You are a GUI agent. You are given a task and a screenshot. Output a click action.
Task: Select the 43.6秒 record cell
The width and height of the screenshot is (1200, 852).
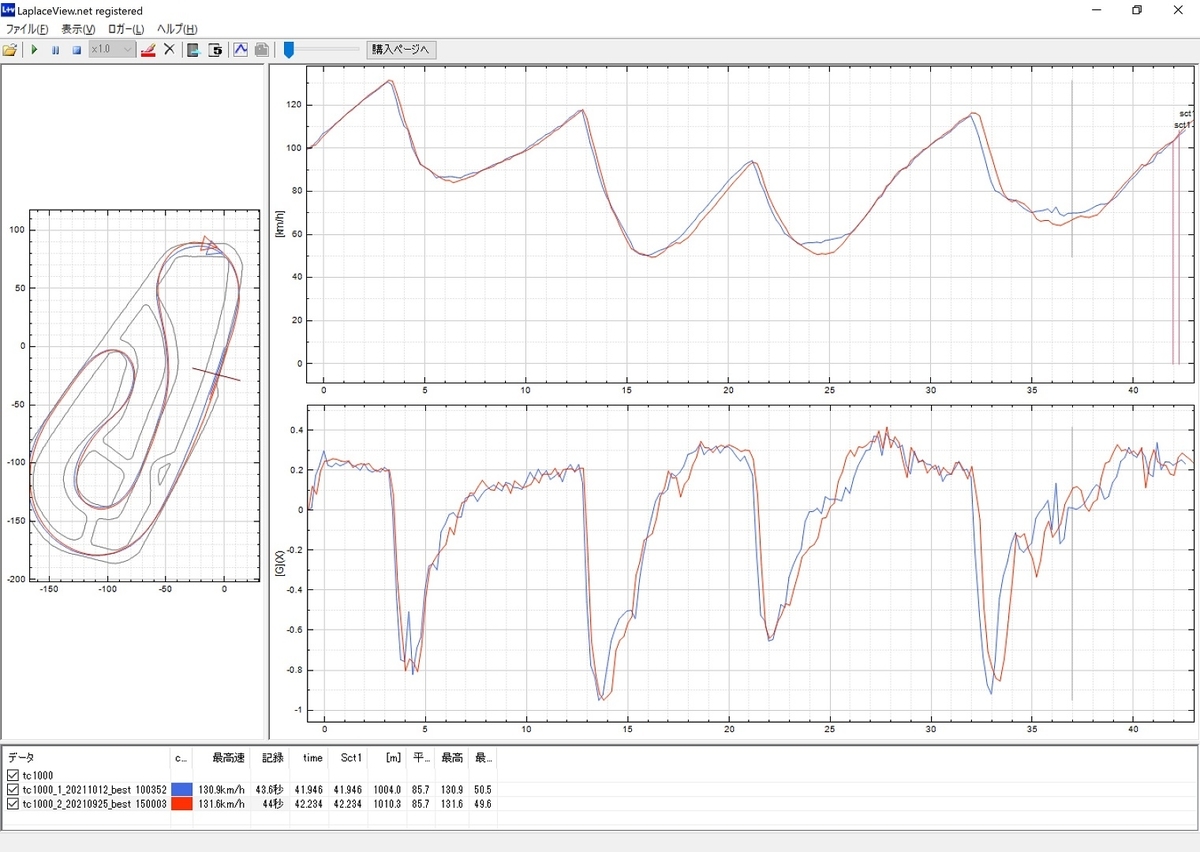[270, 789]
